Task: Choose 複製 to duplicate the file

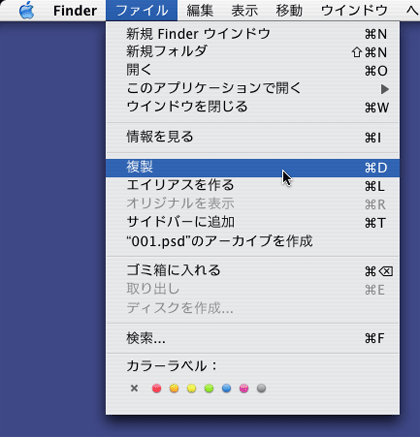Action: (x=253, y=168)
